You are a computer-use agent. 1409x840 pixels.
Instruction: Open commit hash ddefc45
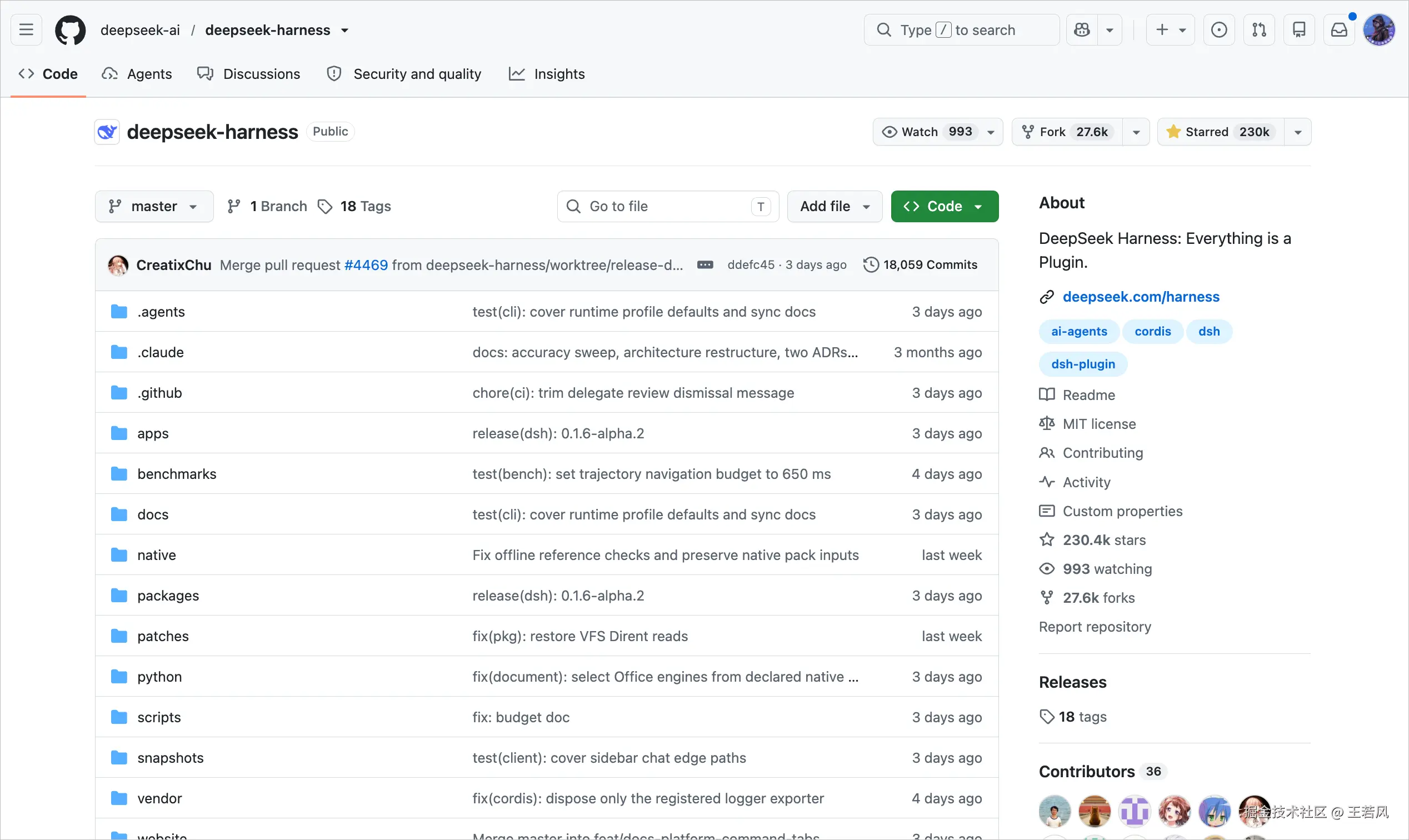pos(751,265)
